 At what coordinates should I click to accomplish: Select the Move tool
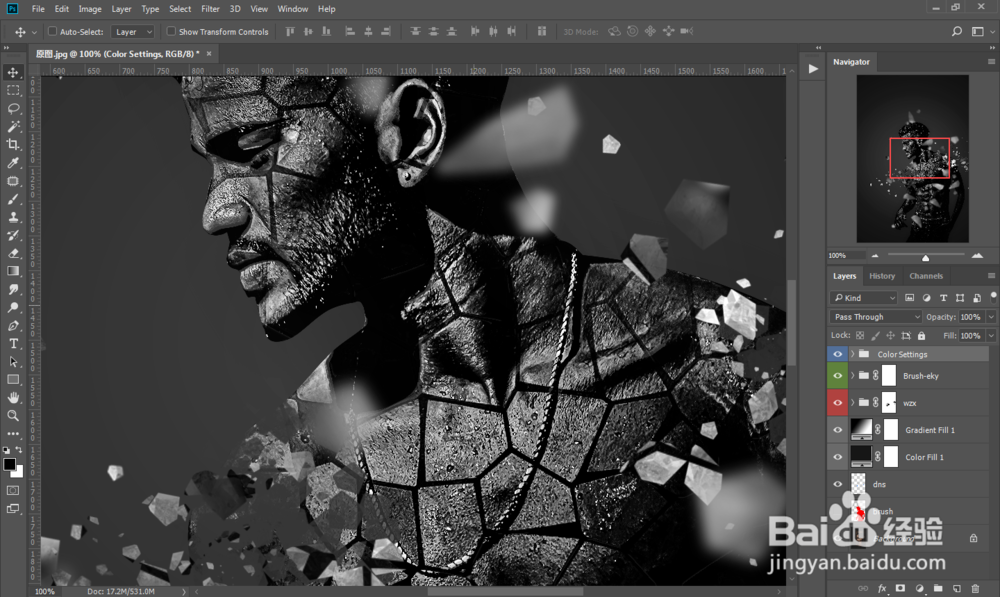[13, 72]
